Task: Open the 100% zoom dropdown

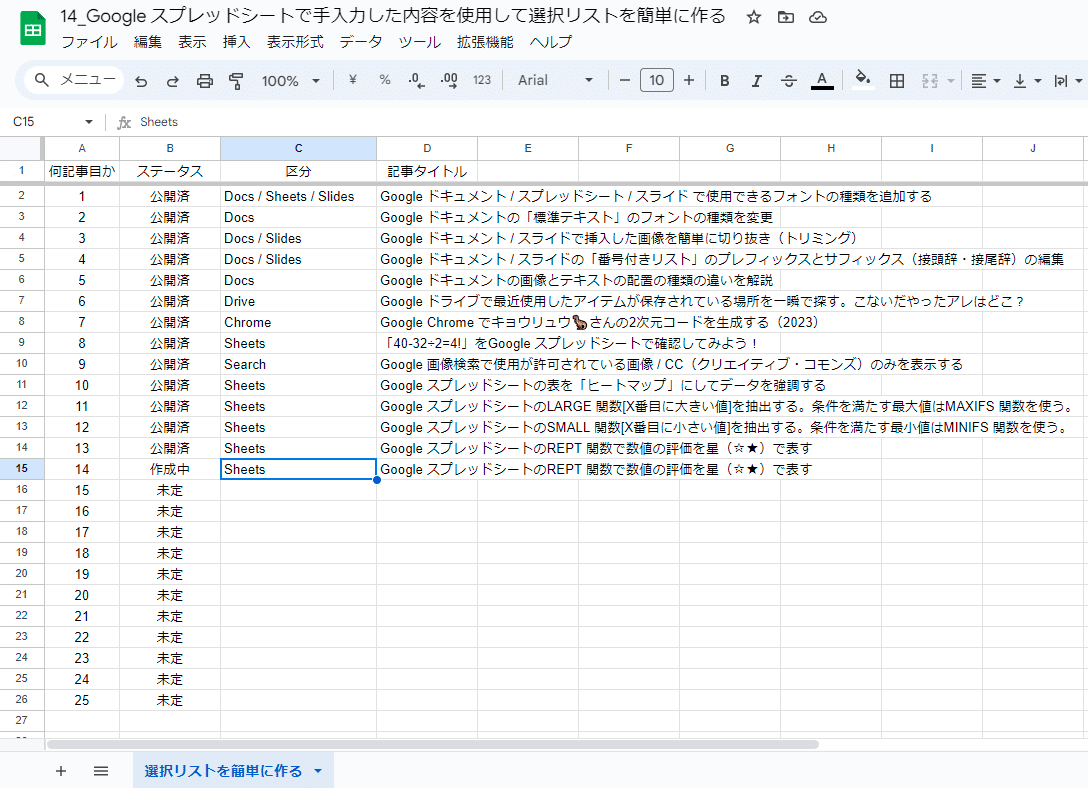Action: 291,81
